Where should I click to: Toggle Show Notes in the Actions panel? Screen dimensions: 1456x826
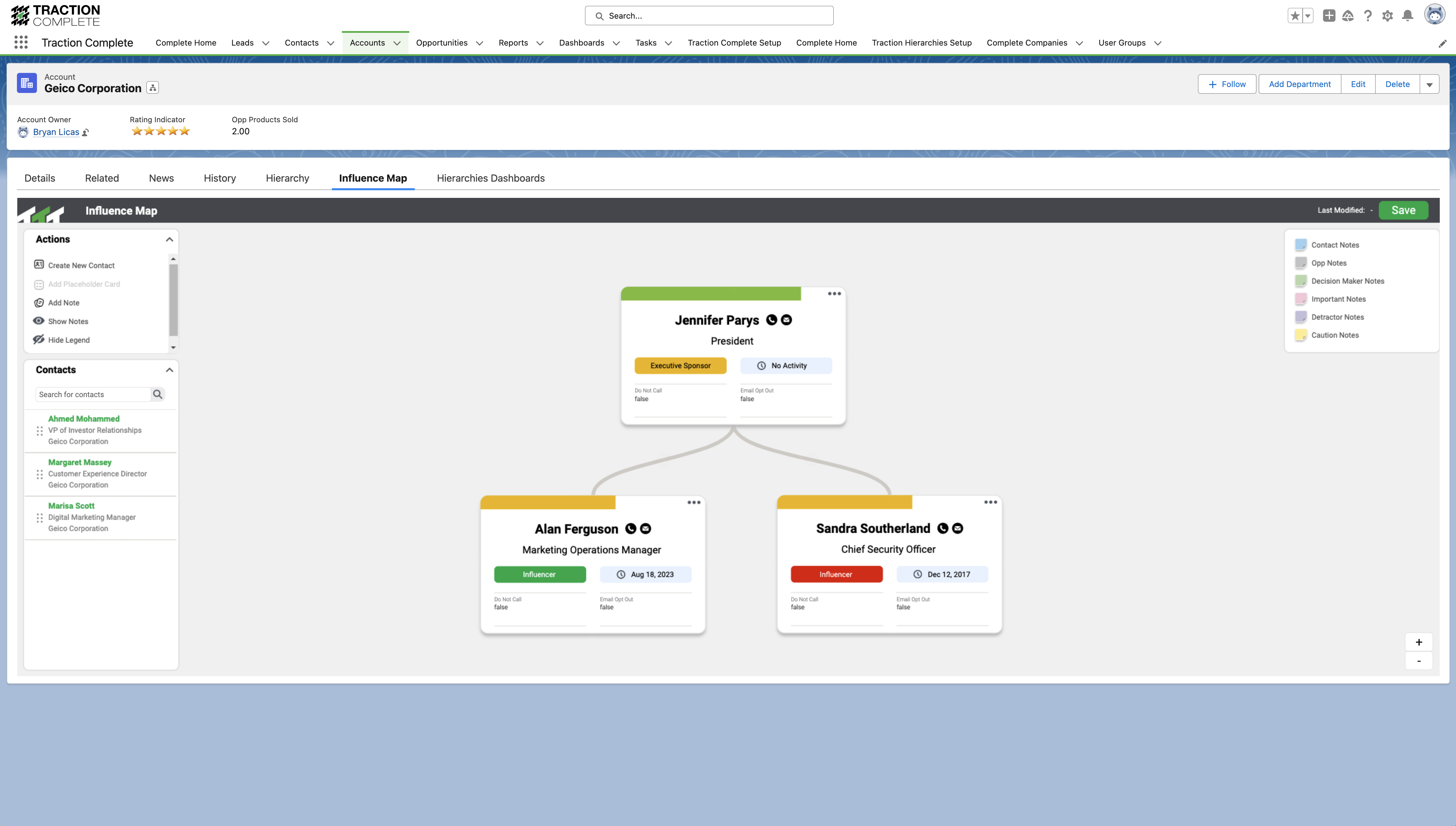click(x=68, y=321)
